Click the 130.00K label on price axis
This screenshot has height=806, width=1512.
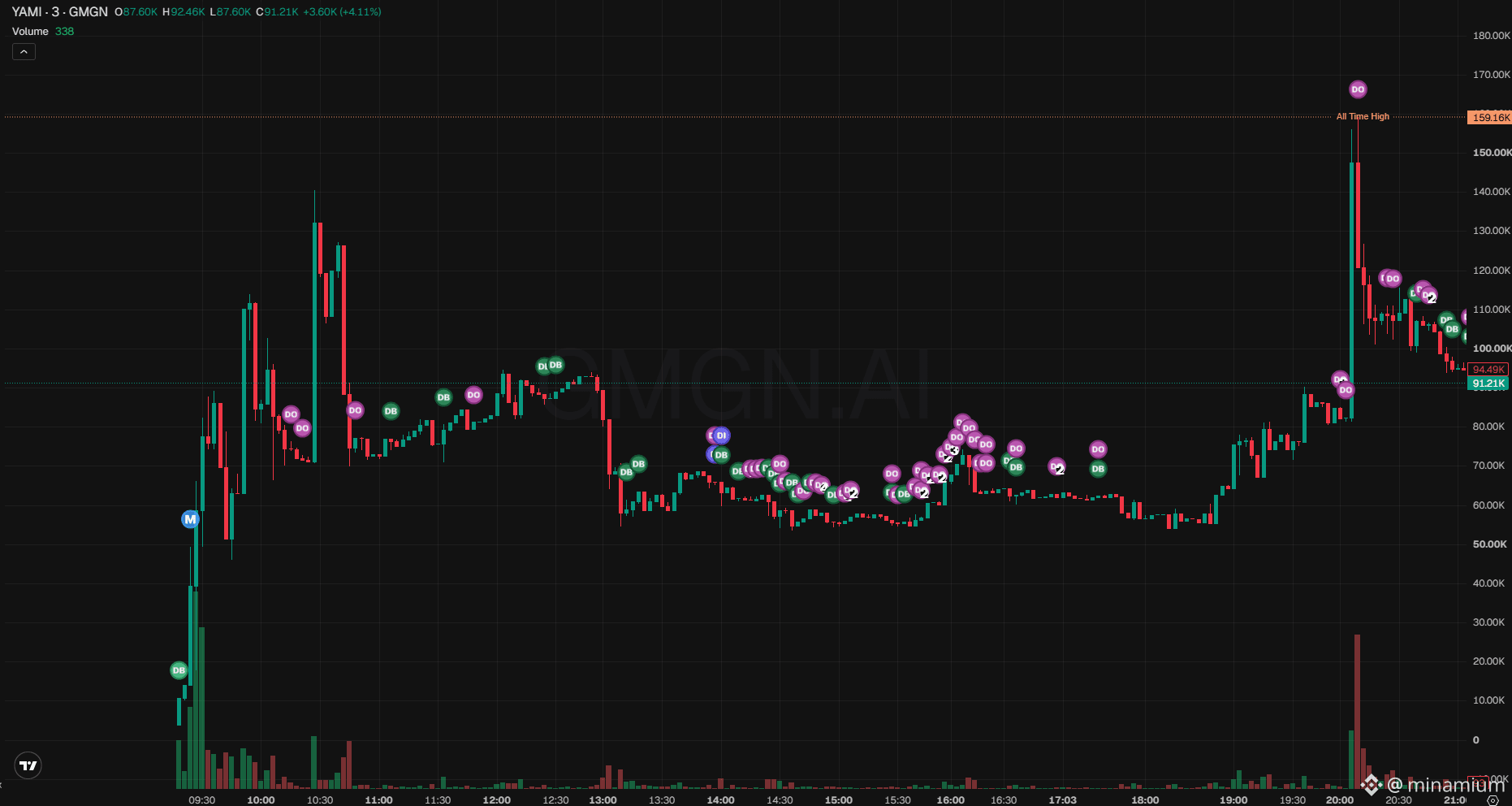pos(1491,231)
